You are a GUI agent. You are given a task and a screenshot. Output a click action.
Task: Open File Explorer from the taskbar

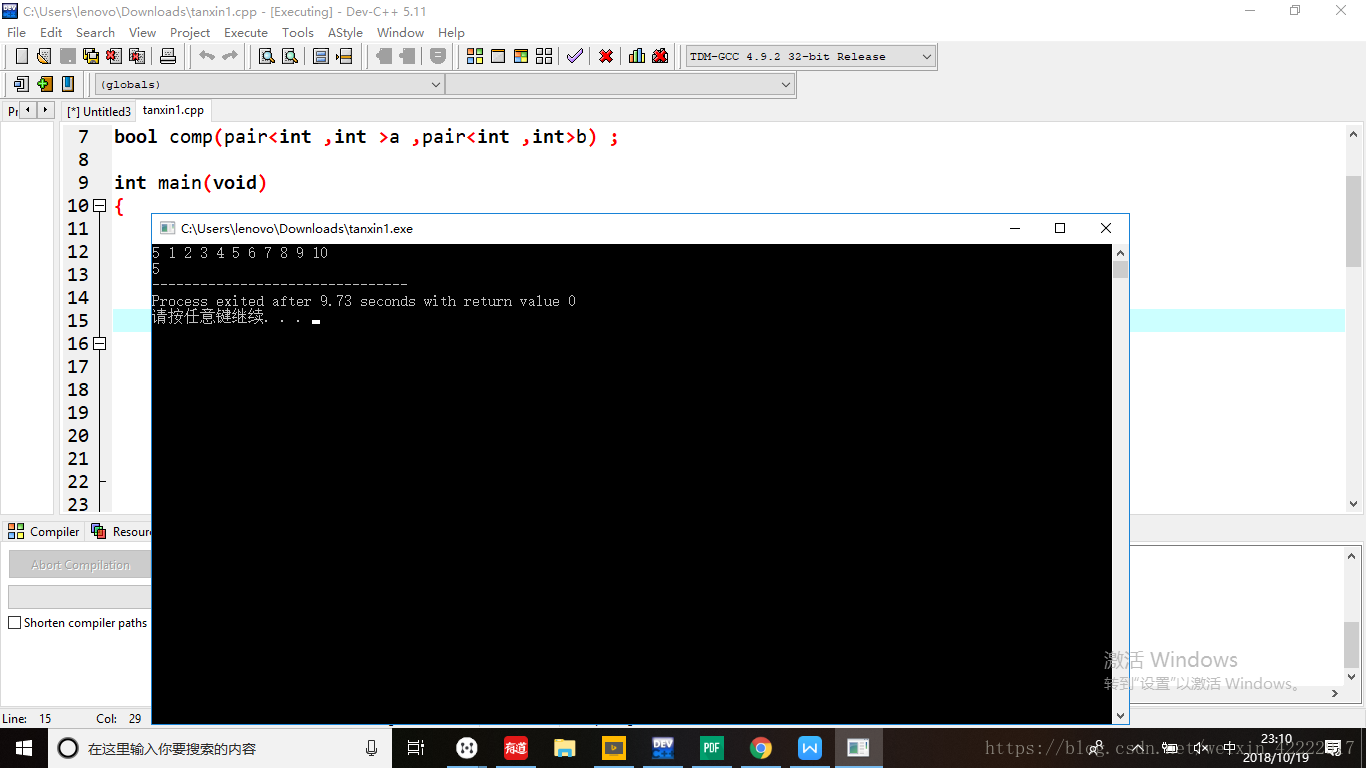pos(565,747)
